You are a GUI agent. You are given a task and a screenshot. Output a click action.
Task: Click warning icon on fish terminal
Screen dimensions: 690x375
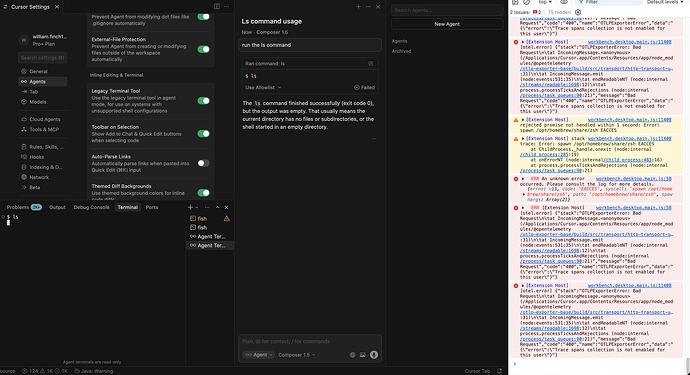(227, 219)
